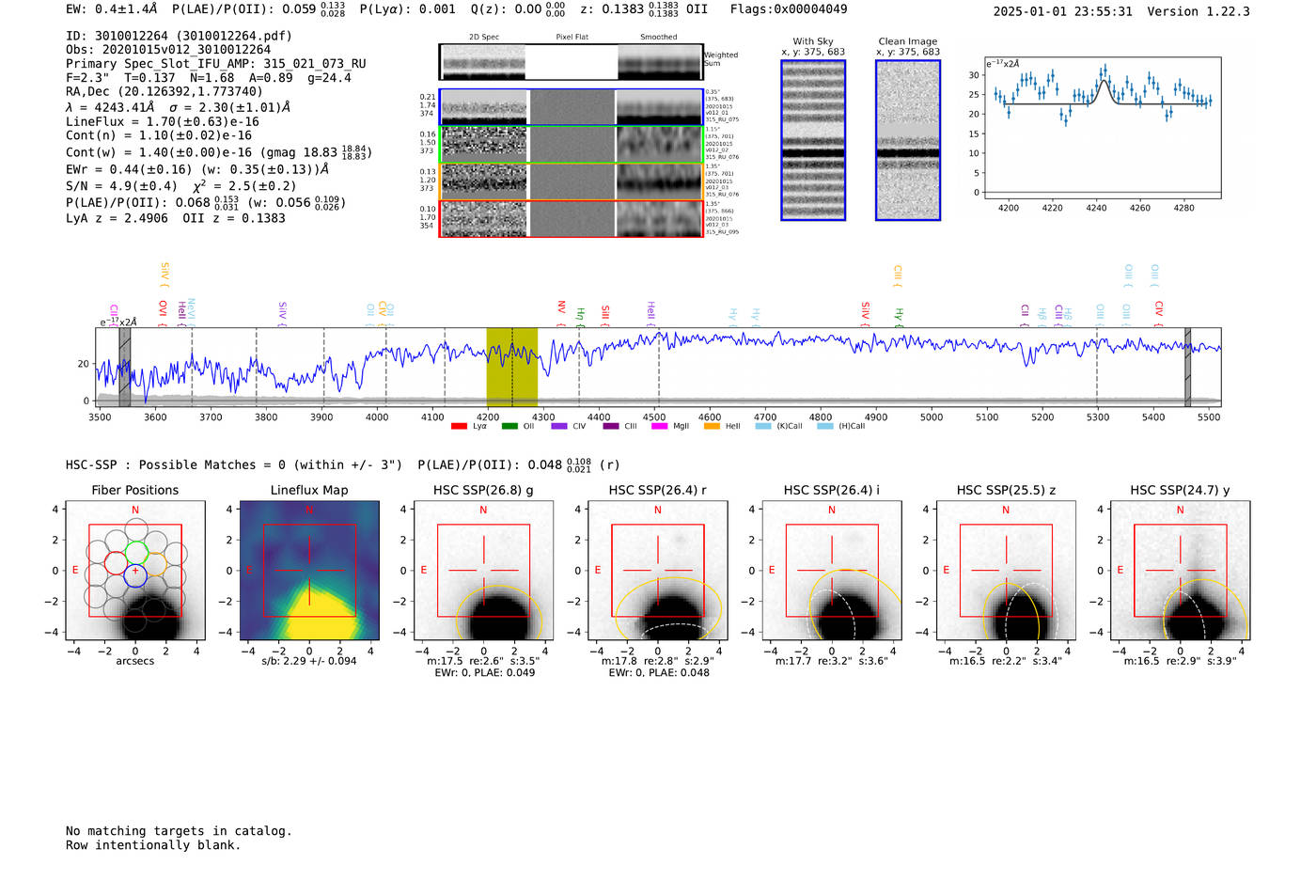The image size is (1316, 896).
Task: Click the yellow highlighted band in the spectrum
Action: tap(511, 367)
